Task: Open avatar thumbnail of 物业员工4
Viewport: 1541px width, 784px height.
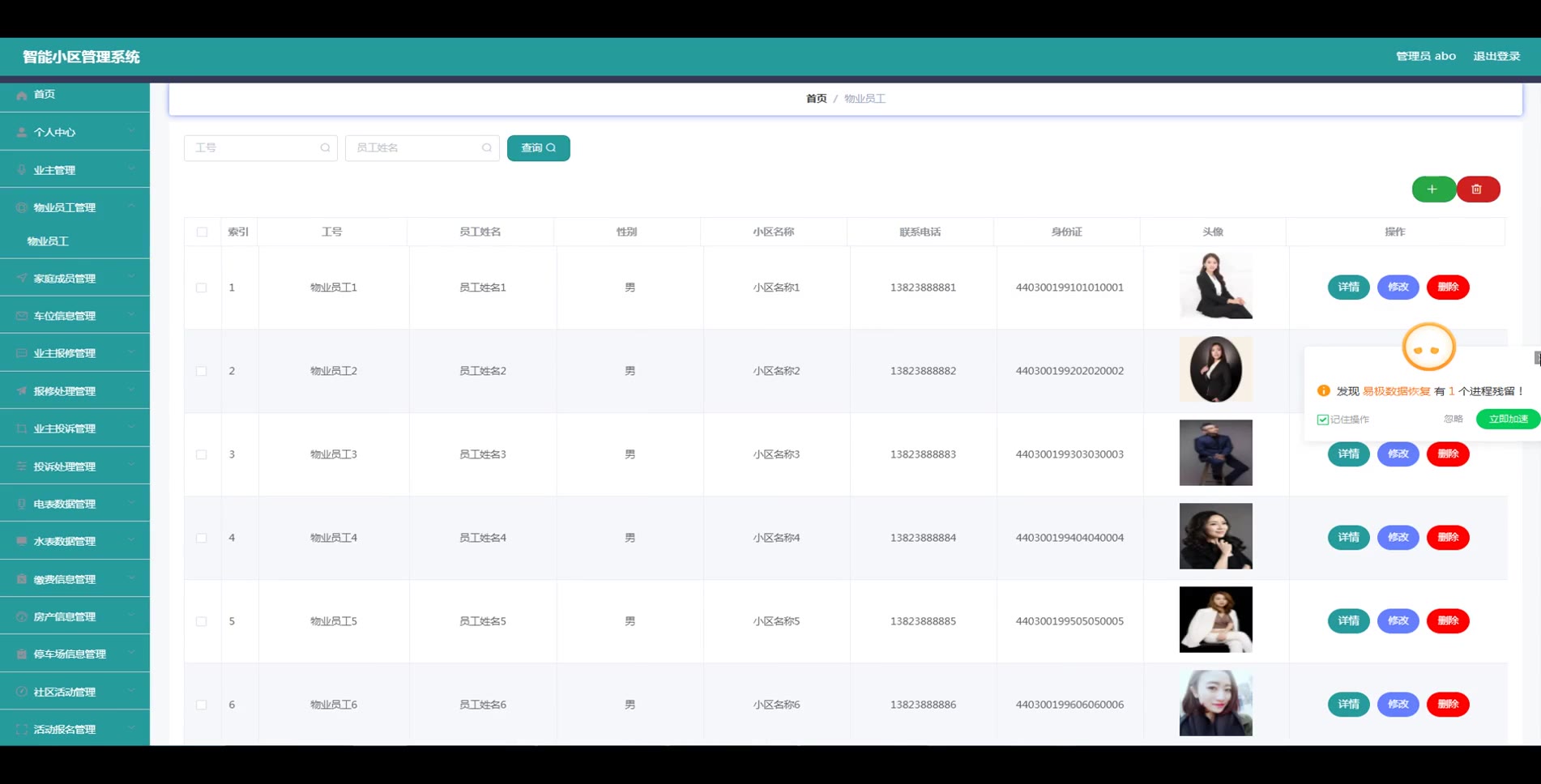Action: pos(1215,536)
